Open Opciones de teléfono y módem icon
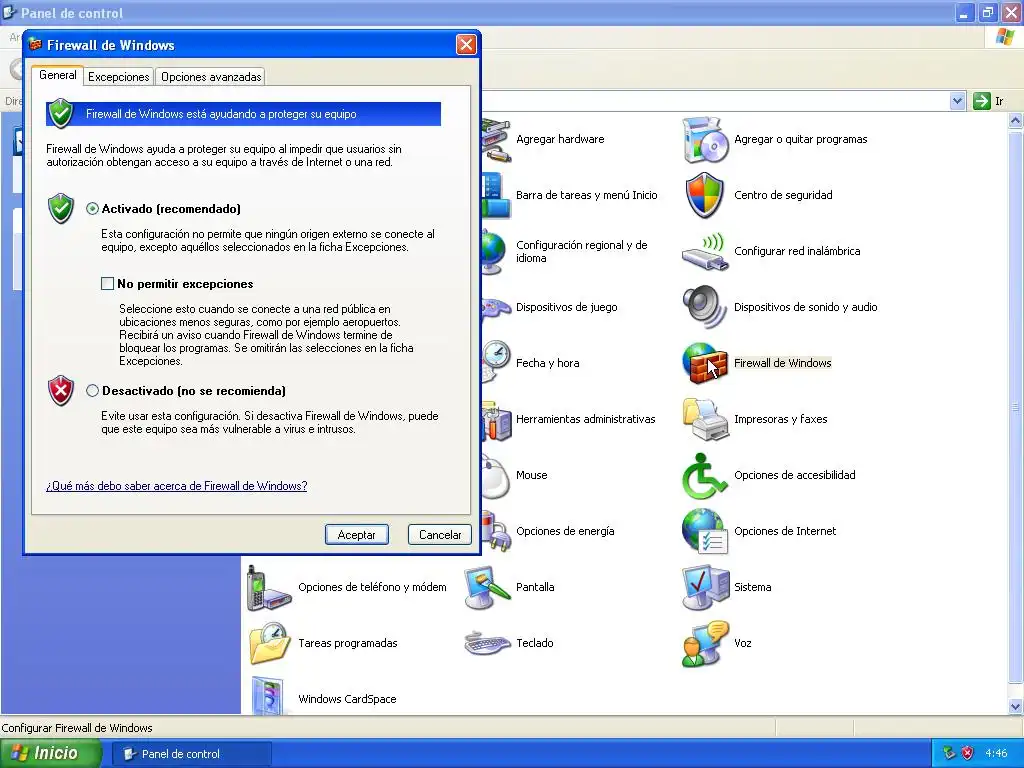The width and height of the screenshot is (1024, 768). tap(268, 588)
